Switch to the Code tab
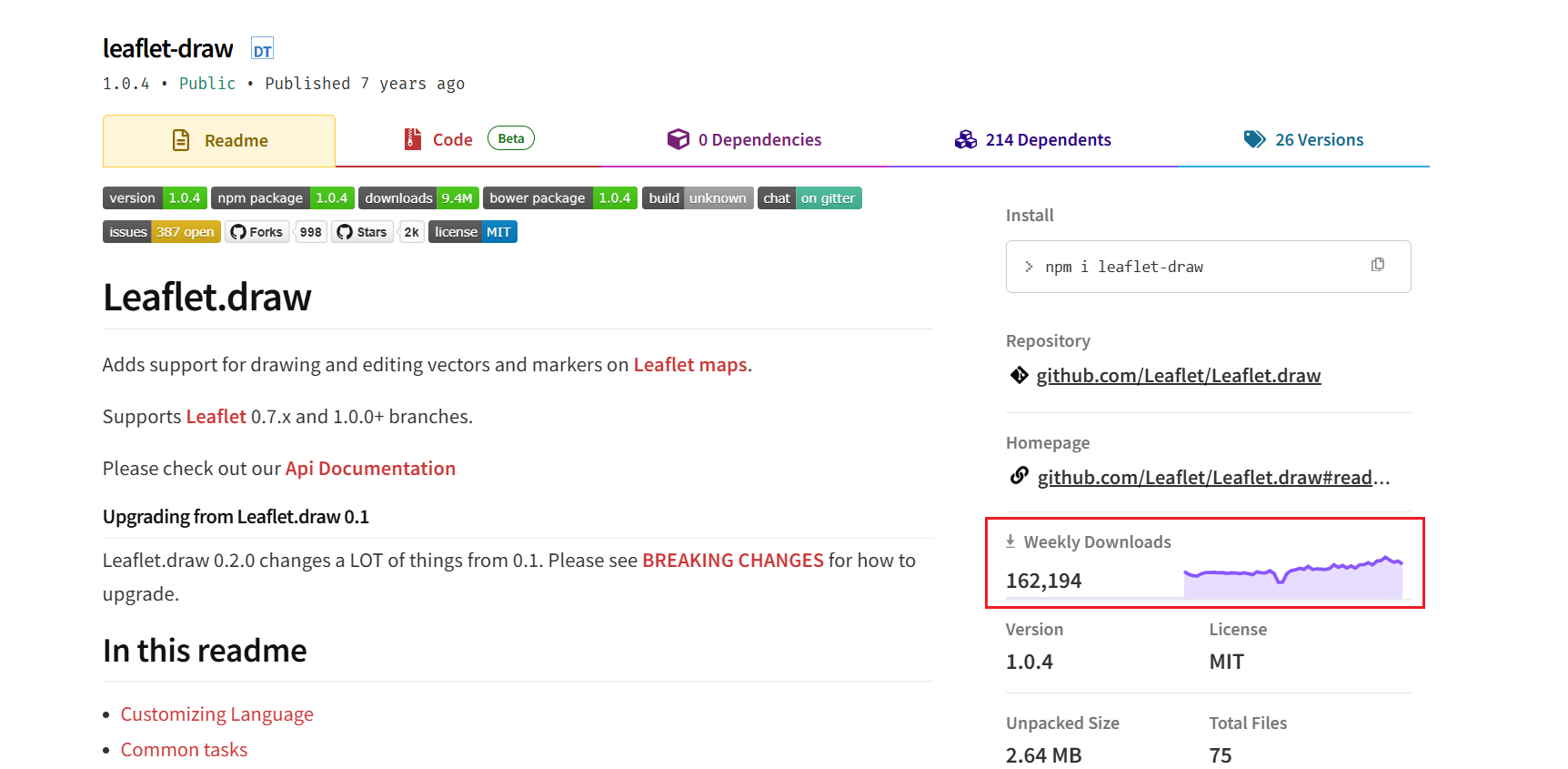Image resolution: width=1568 pixels, height=769 pixels. (x=468, y=139)
